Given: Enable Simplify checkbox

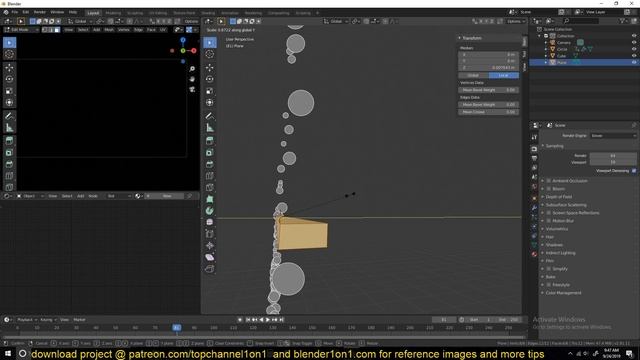Looking at the screenshot, I should [549, 269].
